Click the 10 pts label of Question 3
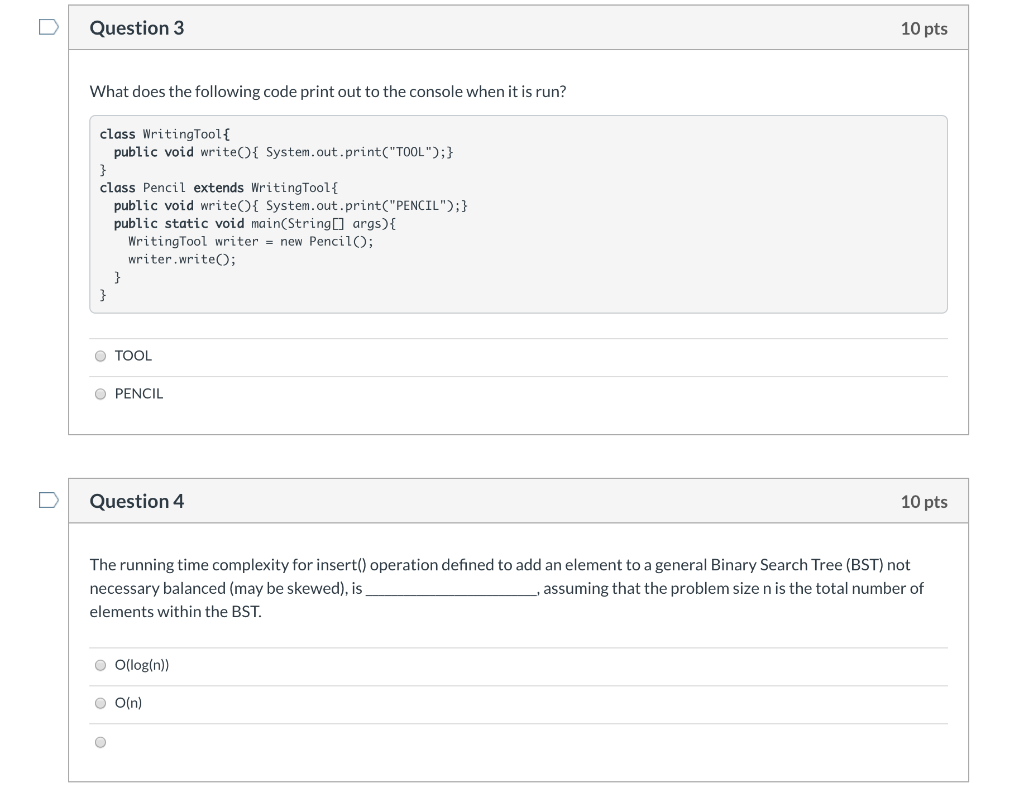 (923, 29)
